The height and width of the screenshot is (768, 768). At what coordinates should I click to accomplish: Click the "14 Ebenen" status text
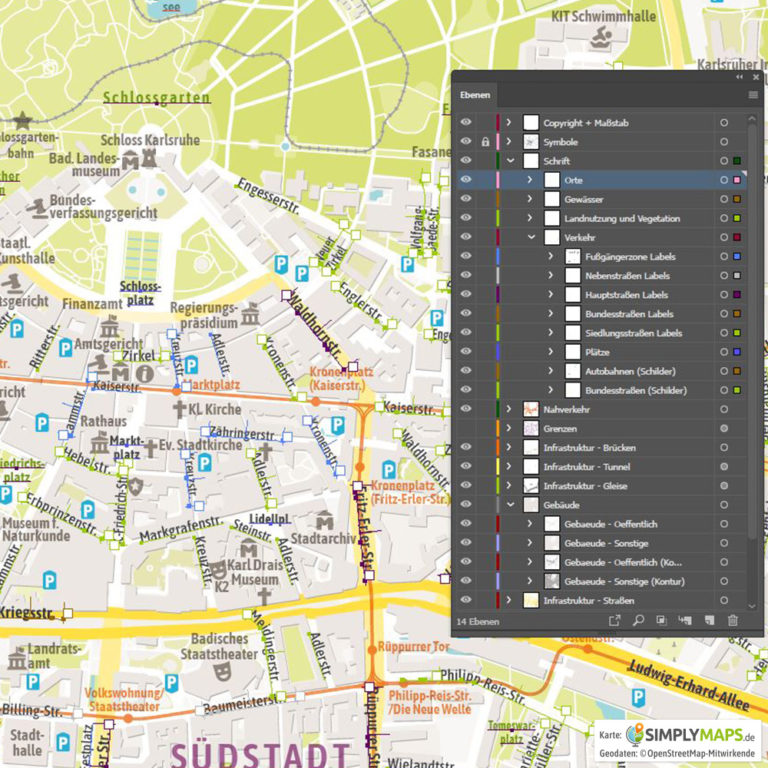click(x=478, y=622)
